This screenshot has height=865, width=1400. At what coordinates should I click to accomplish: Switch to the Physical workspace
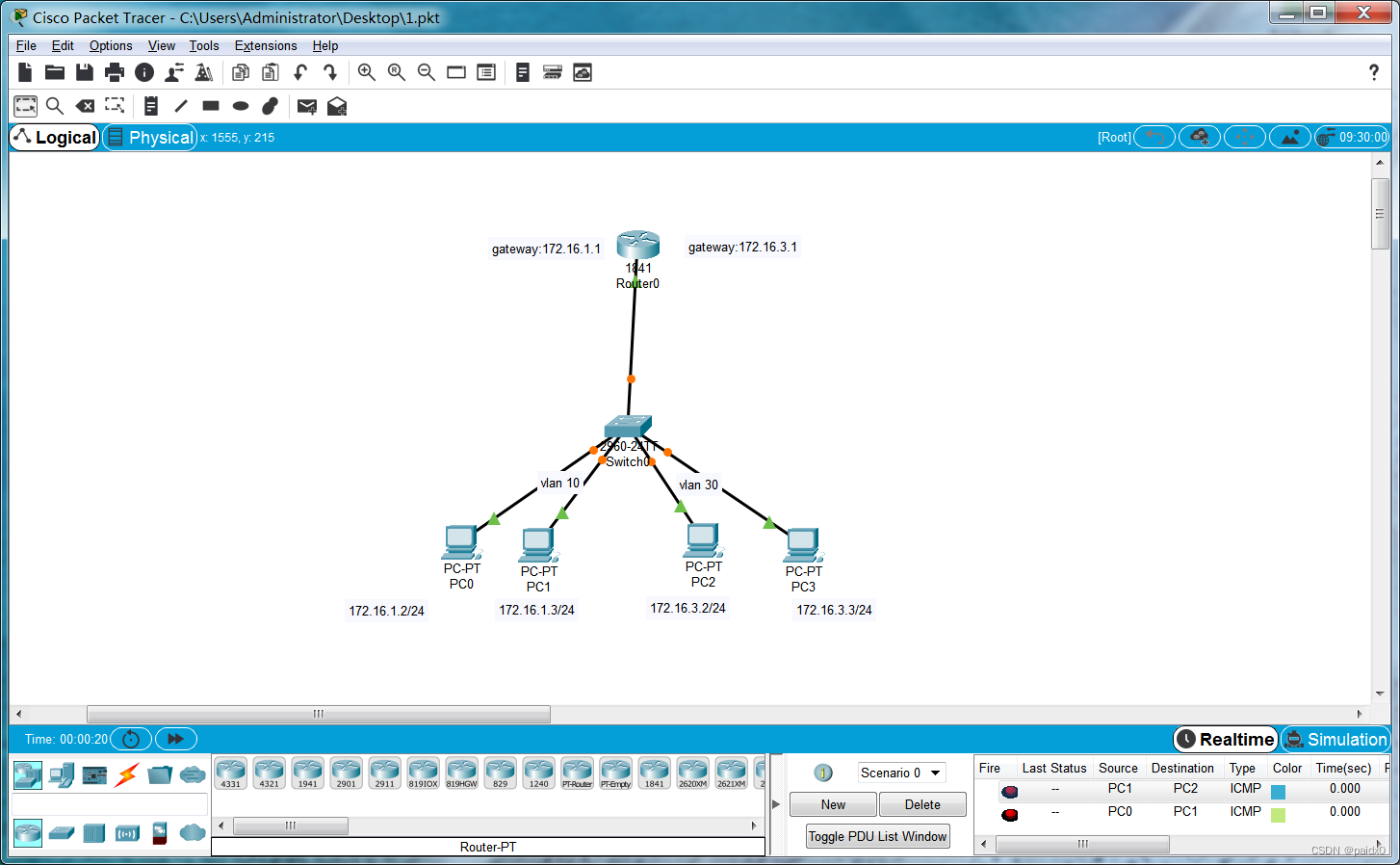click(x=150, y=138)
